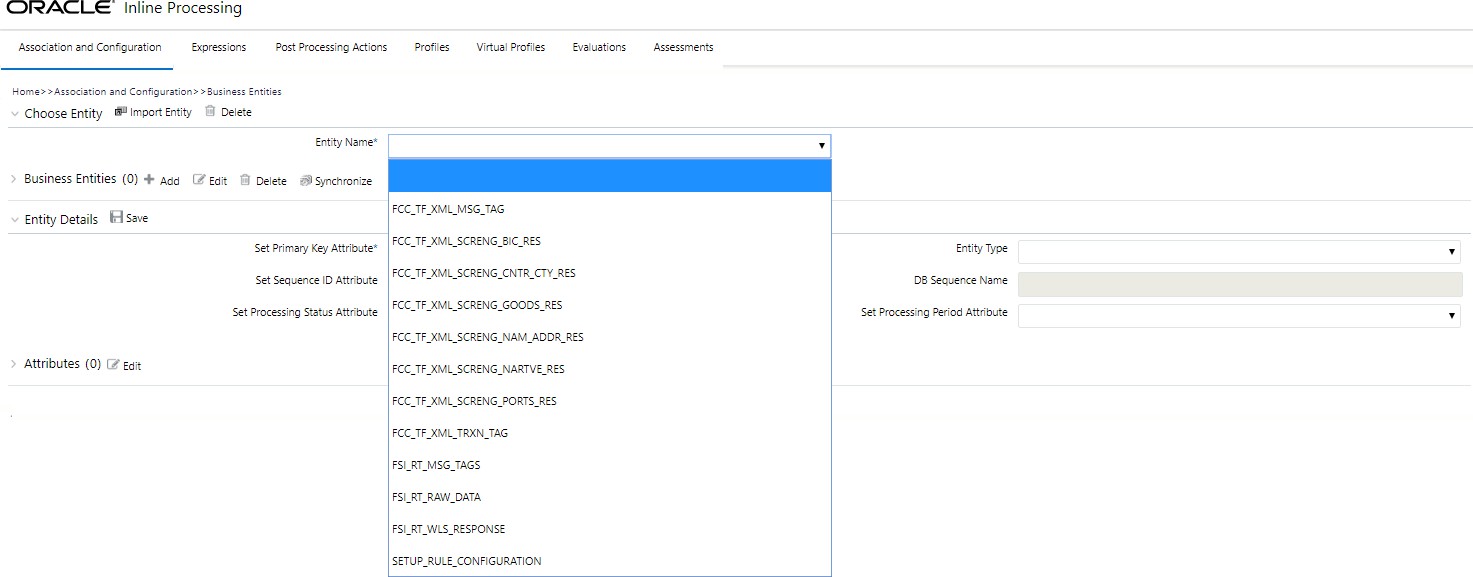Click the Save floppy disk icon

tap(116, 217)
